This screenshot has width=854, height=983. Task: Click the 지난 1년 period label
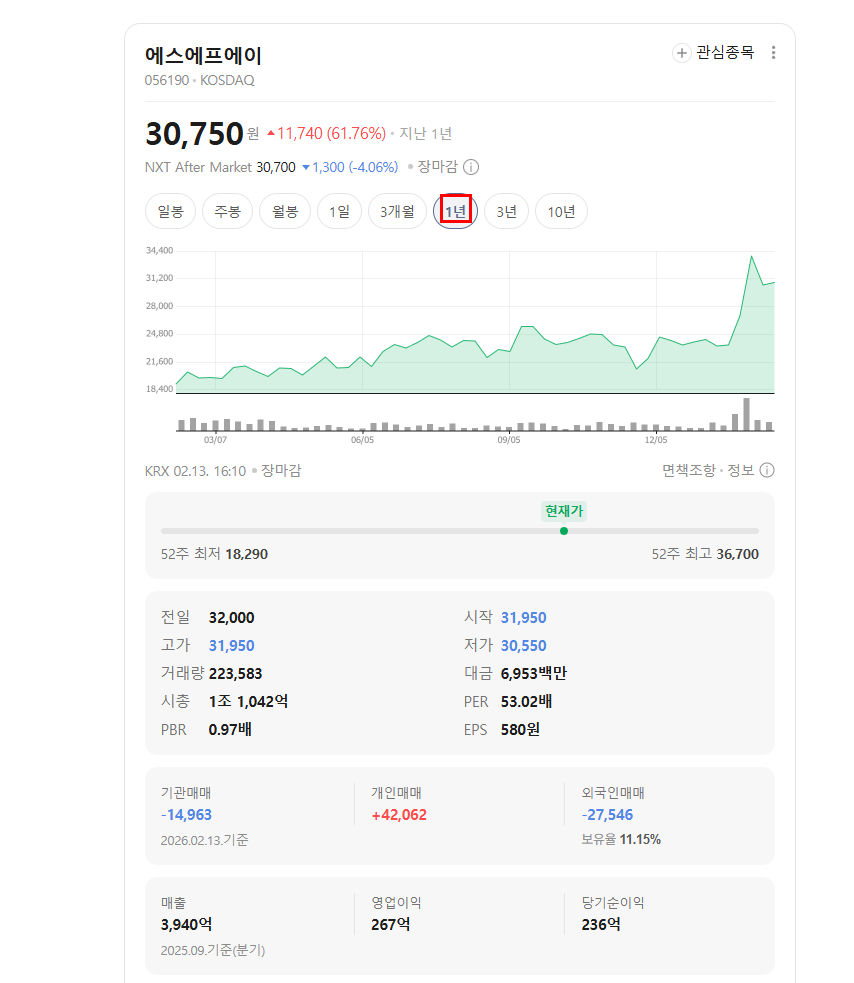[426, 134]
